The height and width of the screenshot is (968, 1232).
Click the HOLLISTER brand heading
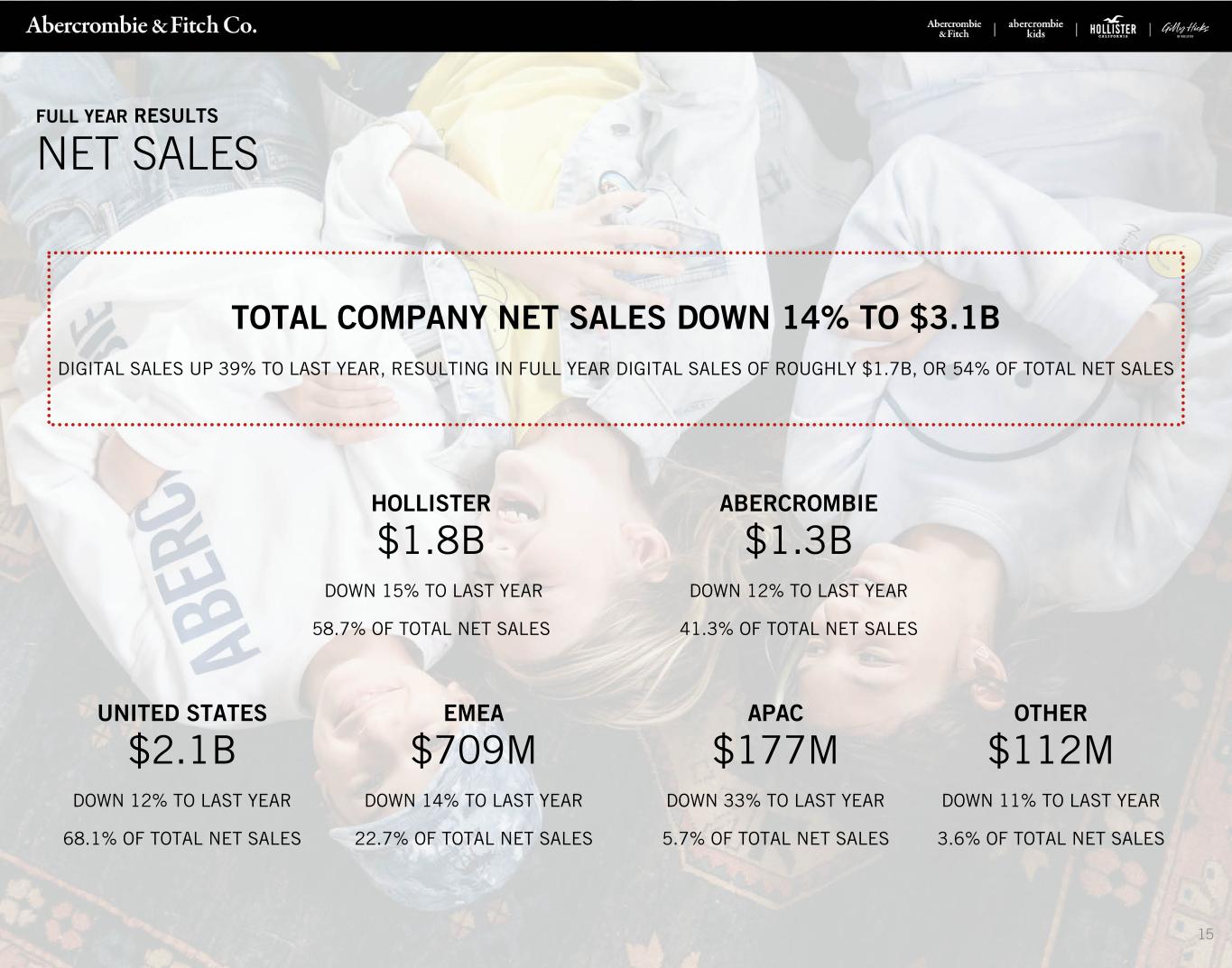[x=431, y=502]
